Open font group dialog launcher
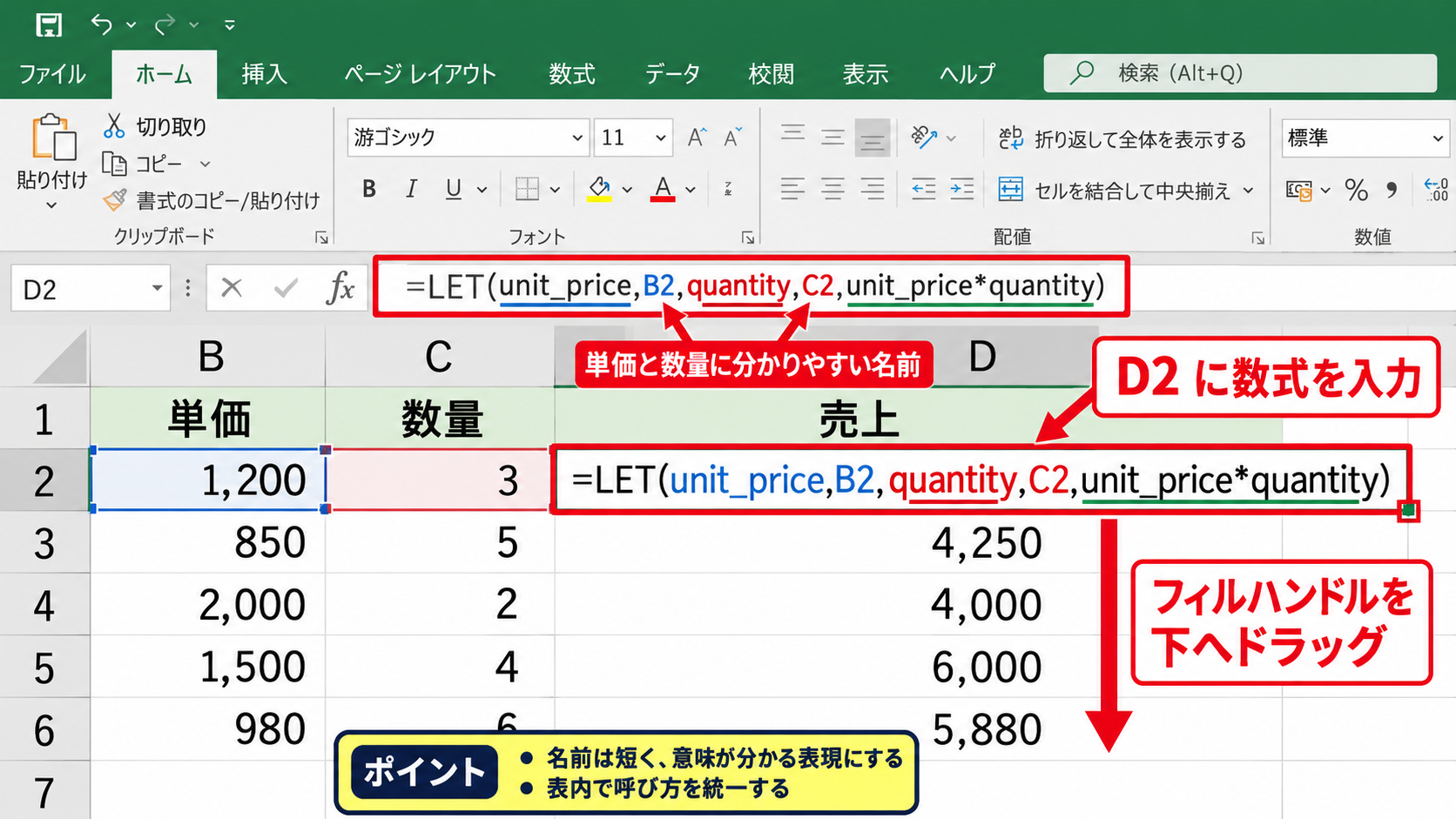The width and height of the screenshot is (1456, 819). pyautogui.click(x=747, y=238)
